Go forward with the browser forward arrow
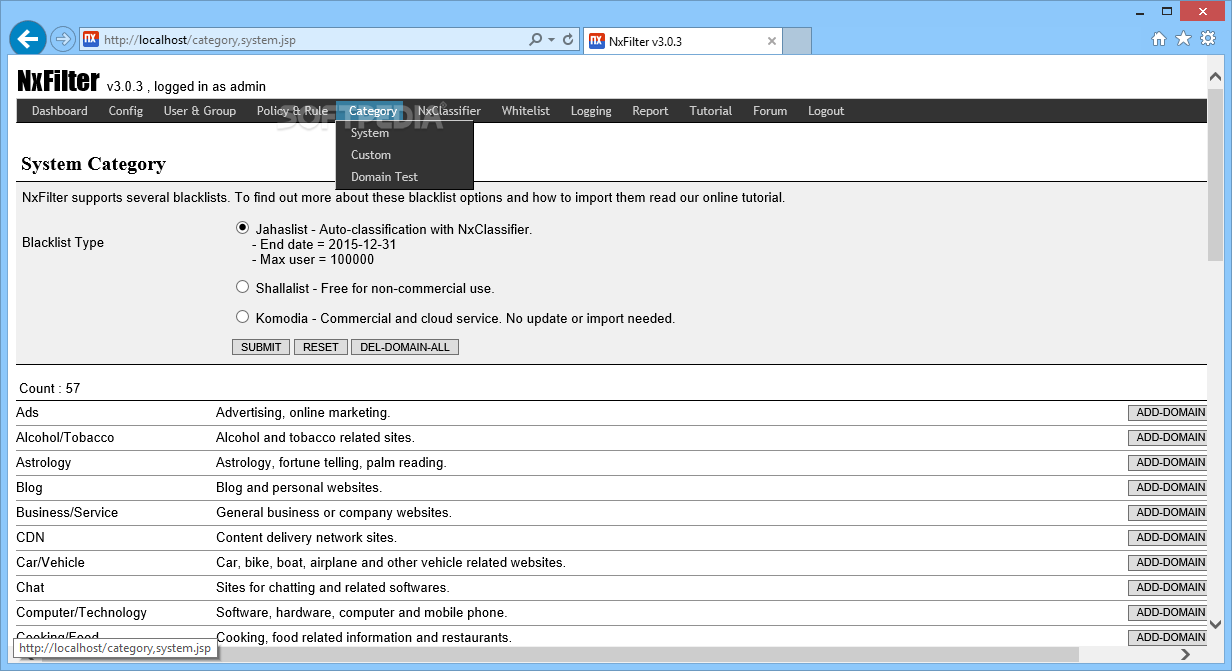The width and height of the screenshot is (1232, 671). [62, 40]
